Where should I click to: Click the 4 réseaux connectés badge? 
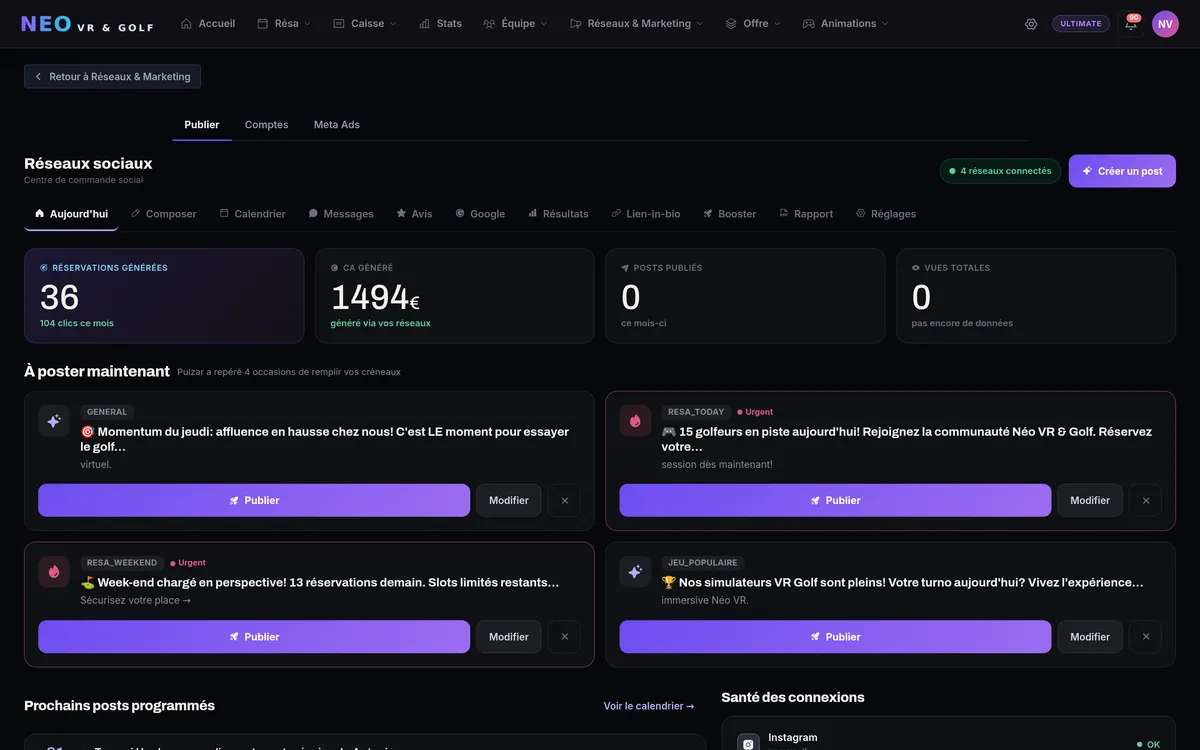(1000, 171)
